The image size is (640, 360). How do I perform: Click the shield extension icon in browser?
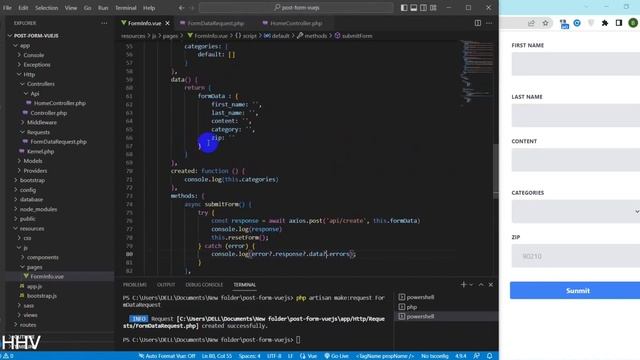591,23
